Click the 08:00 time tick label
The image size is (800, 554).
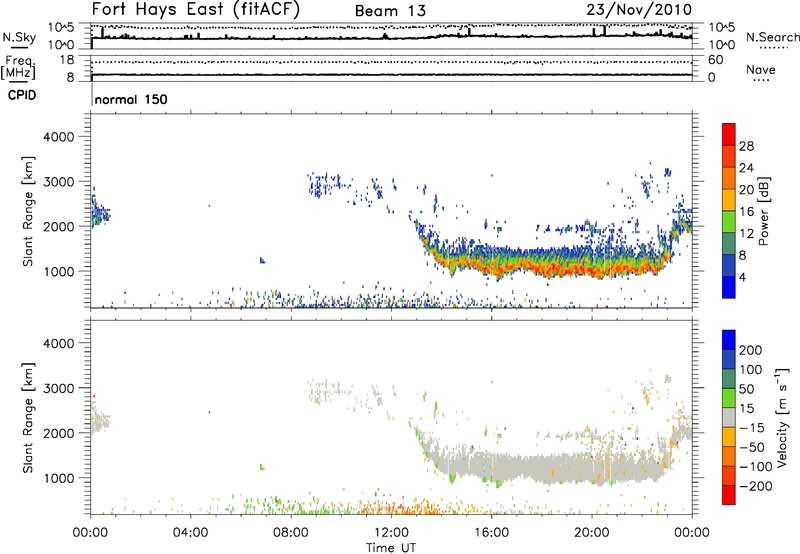pyautogui.click(x=290, y=533)
